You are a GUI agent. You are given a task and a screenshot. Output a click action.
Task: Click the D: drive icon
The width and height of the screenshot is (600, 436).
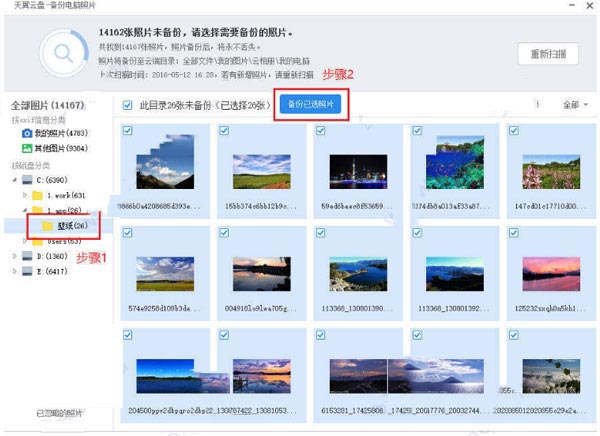pos(27,256)
